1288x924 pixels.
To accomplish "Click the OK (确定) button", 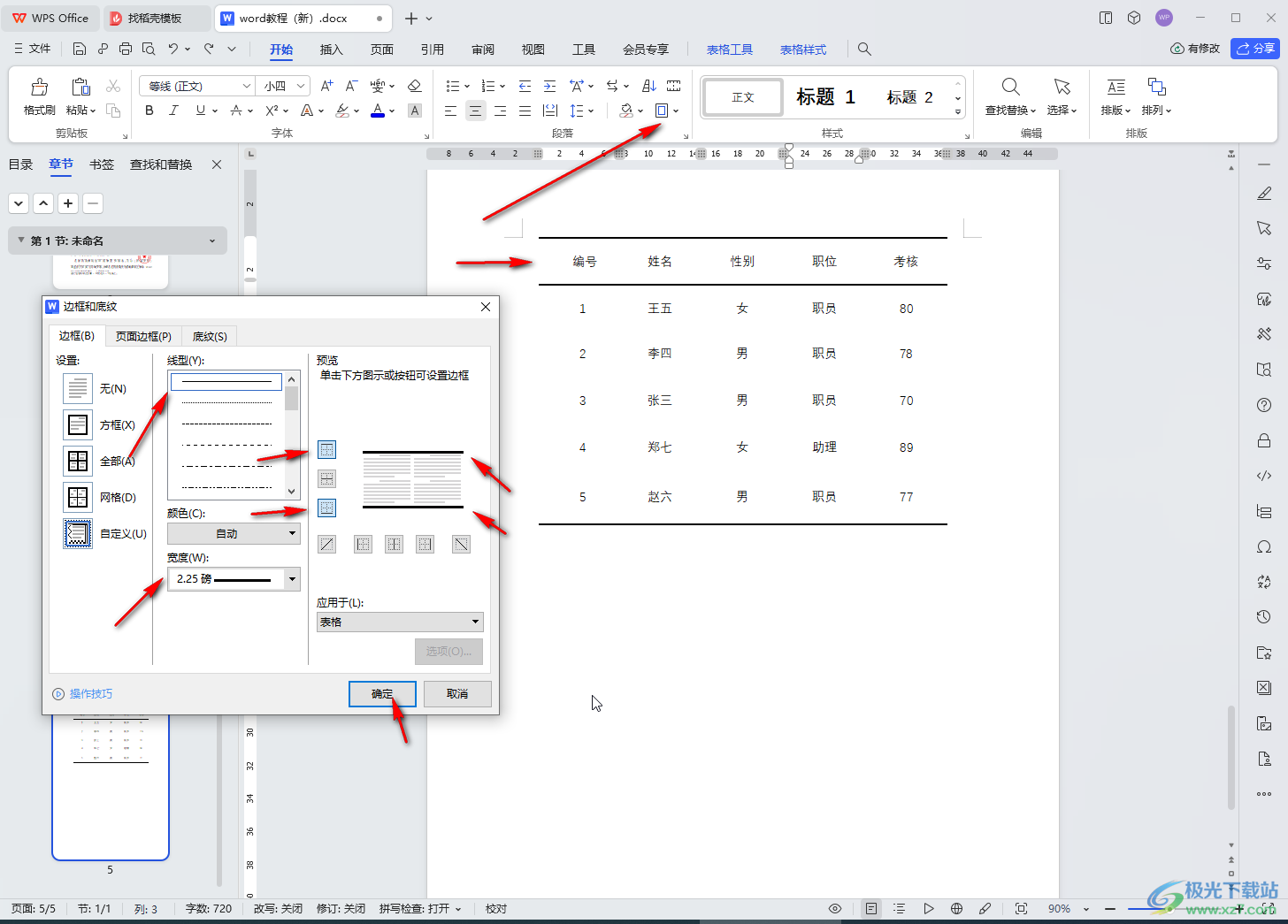I will tap(382, 694).
